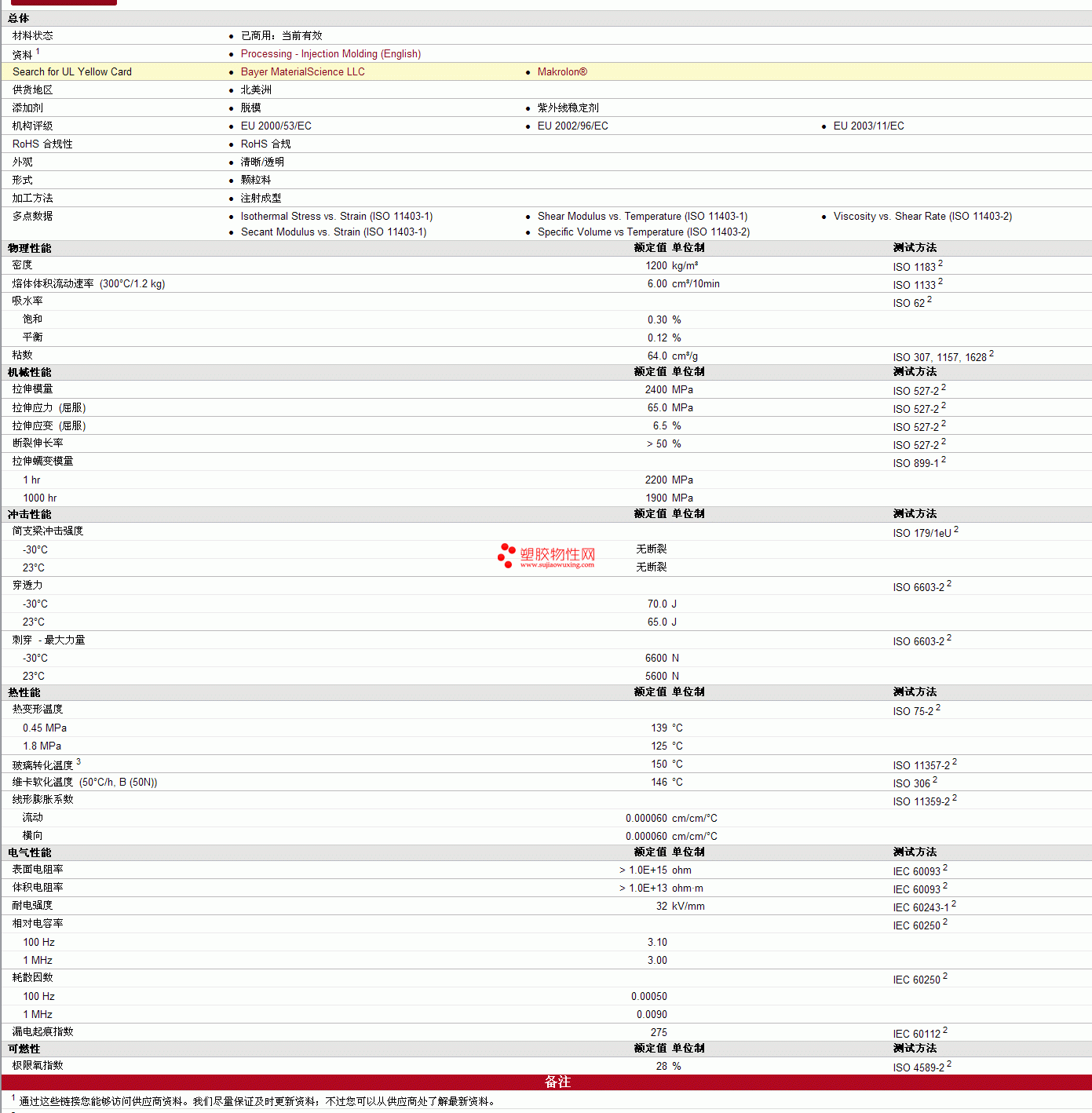Open the Makrolon® link

click(x=562, y=71)
